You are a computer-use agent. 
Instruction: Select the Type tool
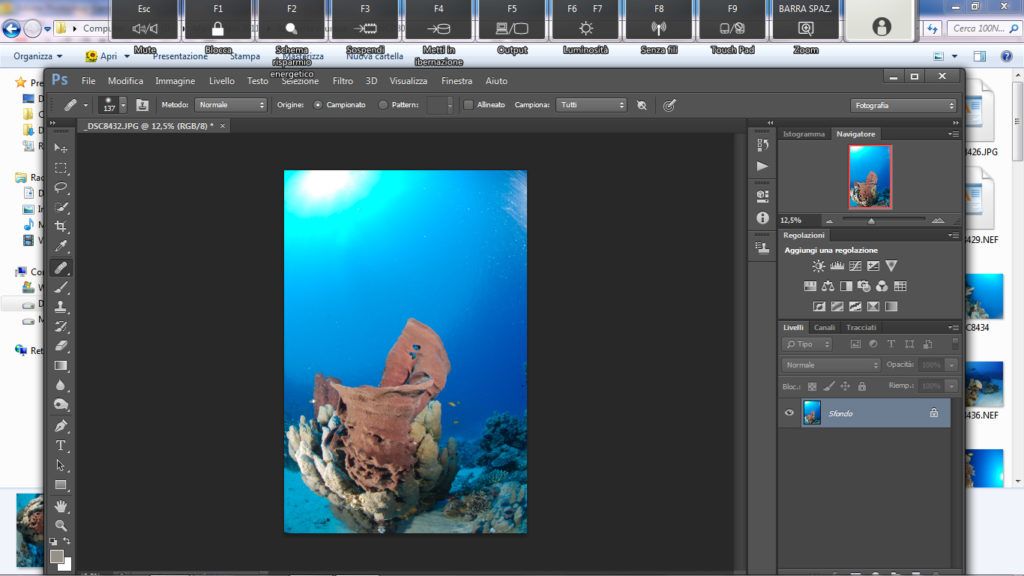pyautogui.click(x=61, y=445)
